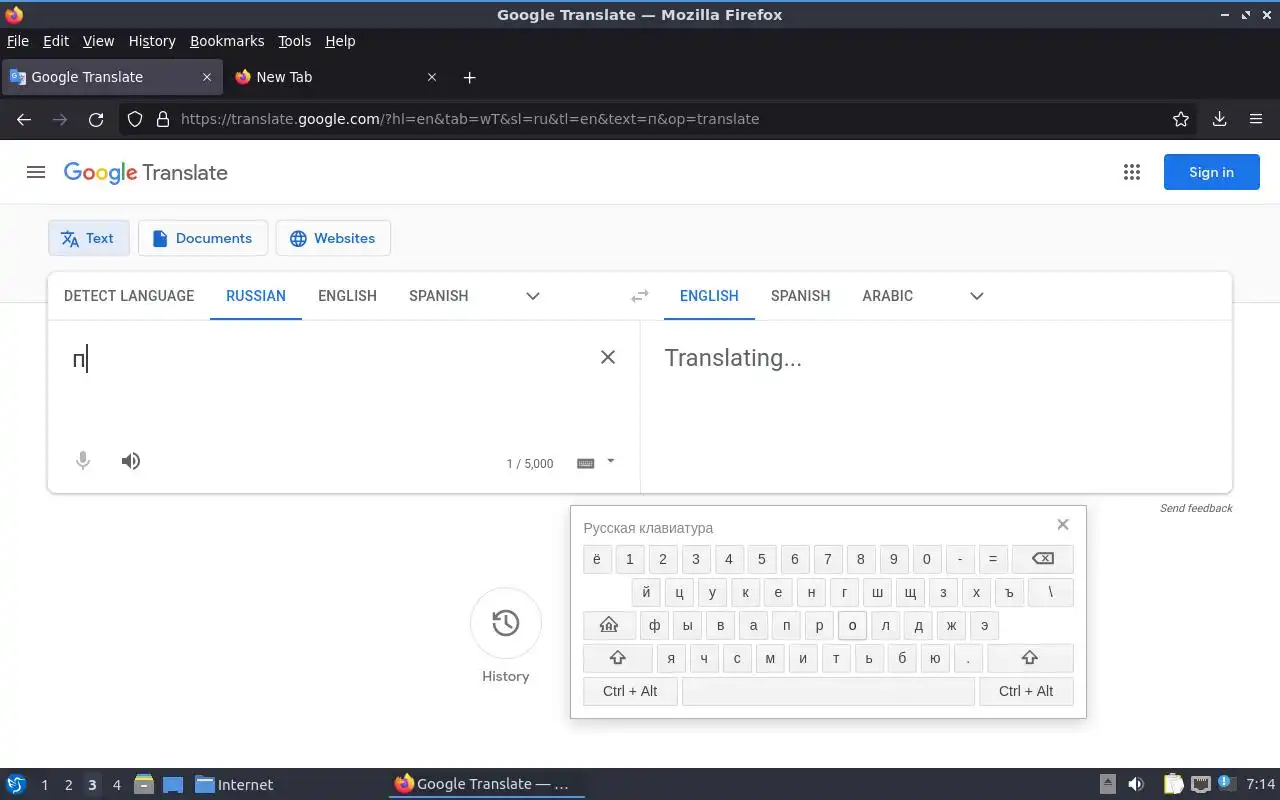This screenshot has width=1280, height=800.
Task: Swap source and target languages
Action: pos(640,296)
